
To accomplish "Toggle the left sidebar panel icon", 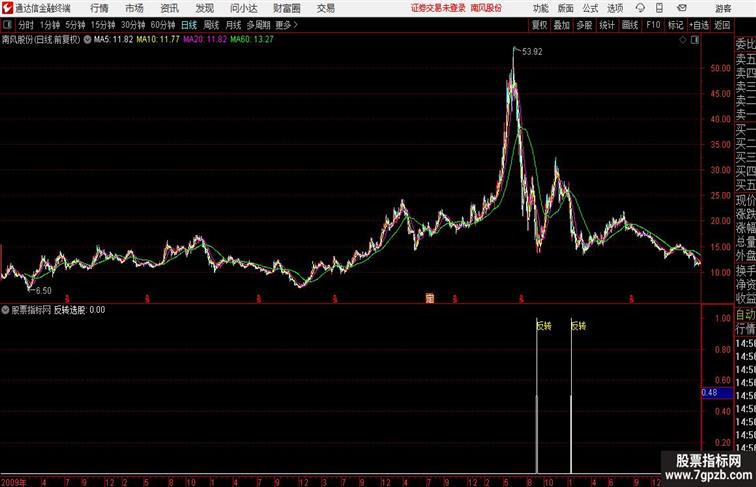I will click(x=7, y=25).
